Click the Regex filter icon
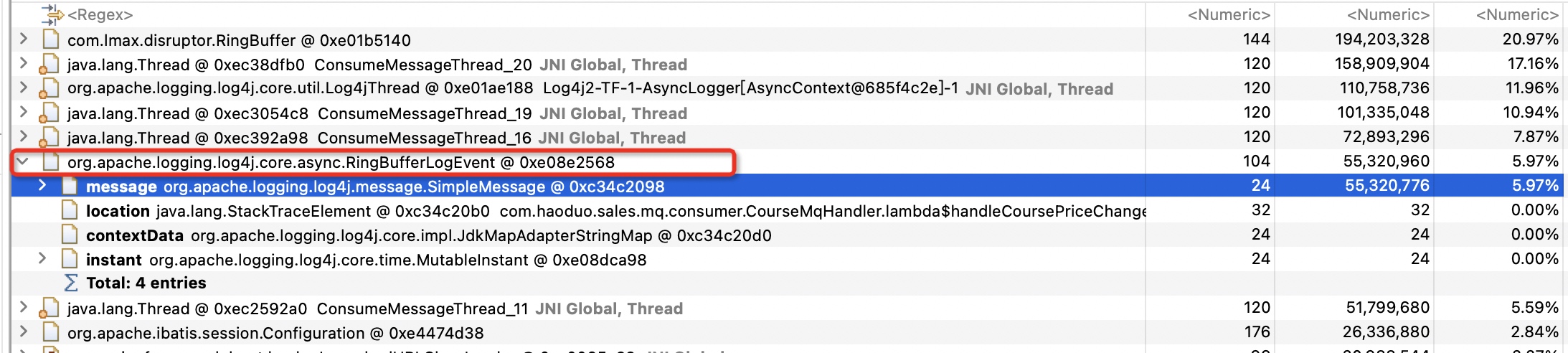1568x353 pixels. (52, 15)
